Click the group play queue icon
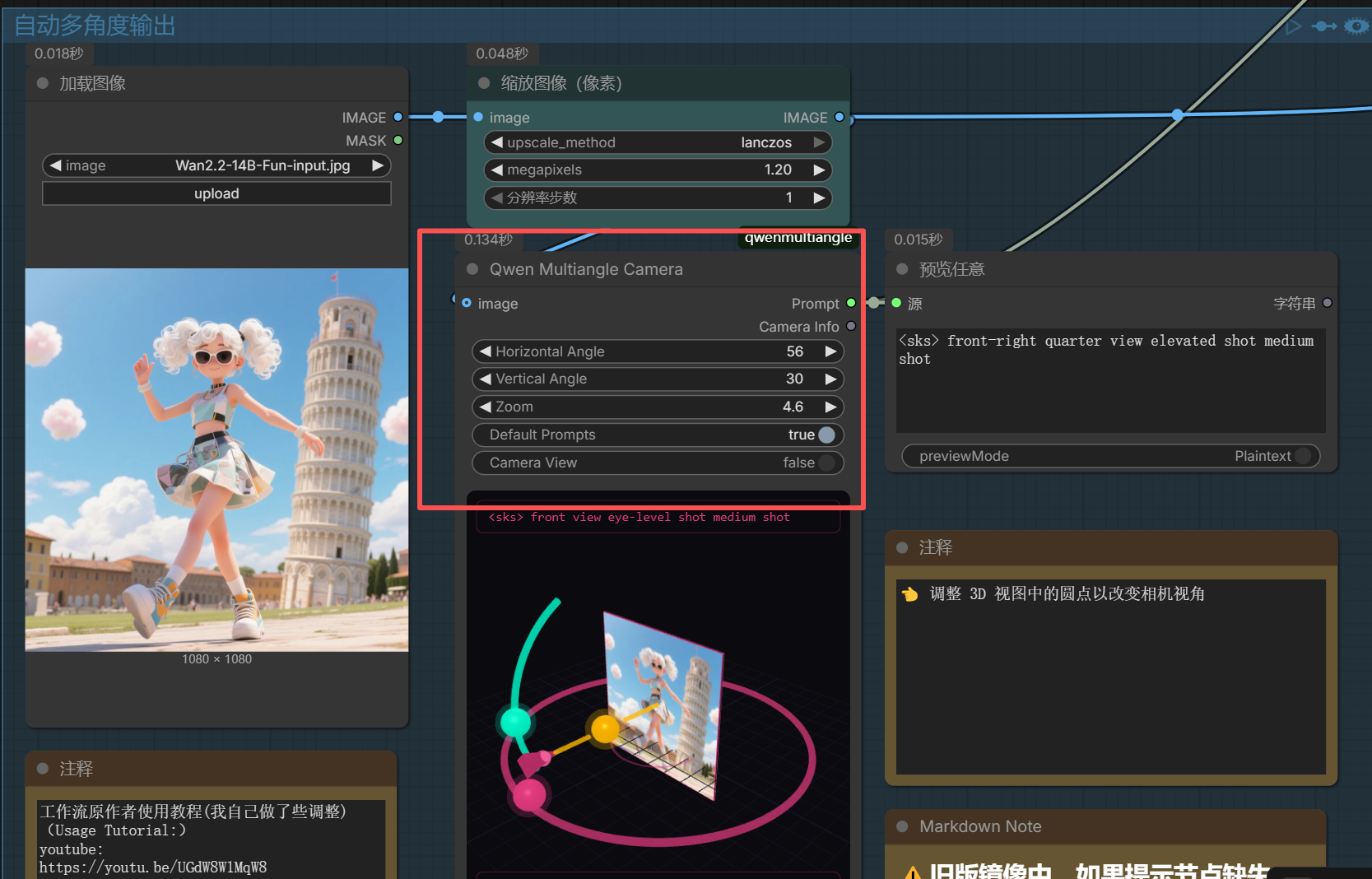 coord(1294,26)
